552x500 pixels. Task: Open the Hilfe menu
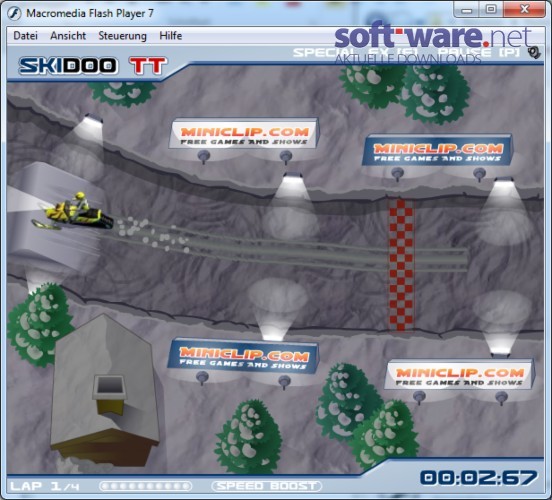tap(171, 36)
